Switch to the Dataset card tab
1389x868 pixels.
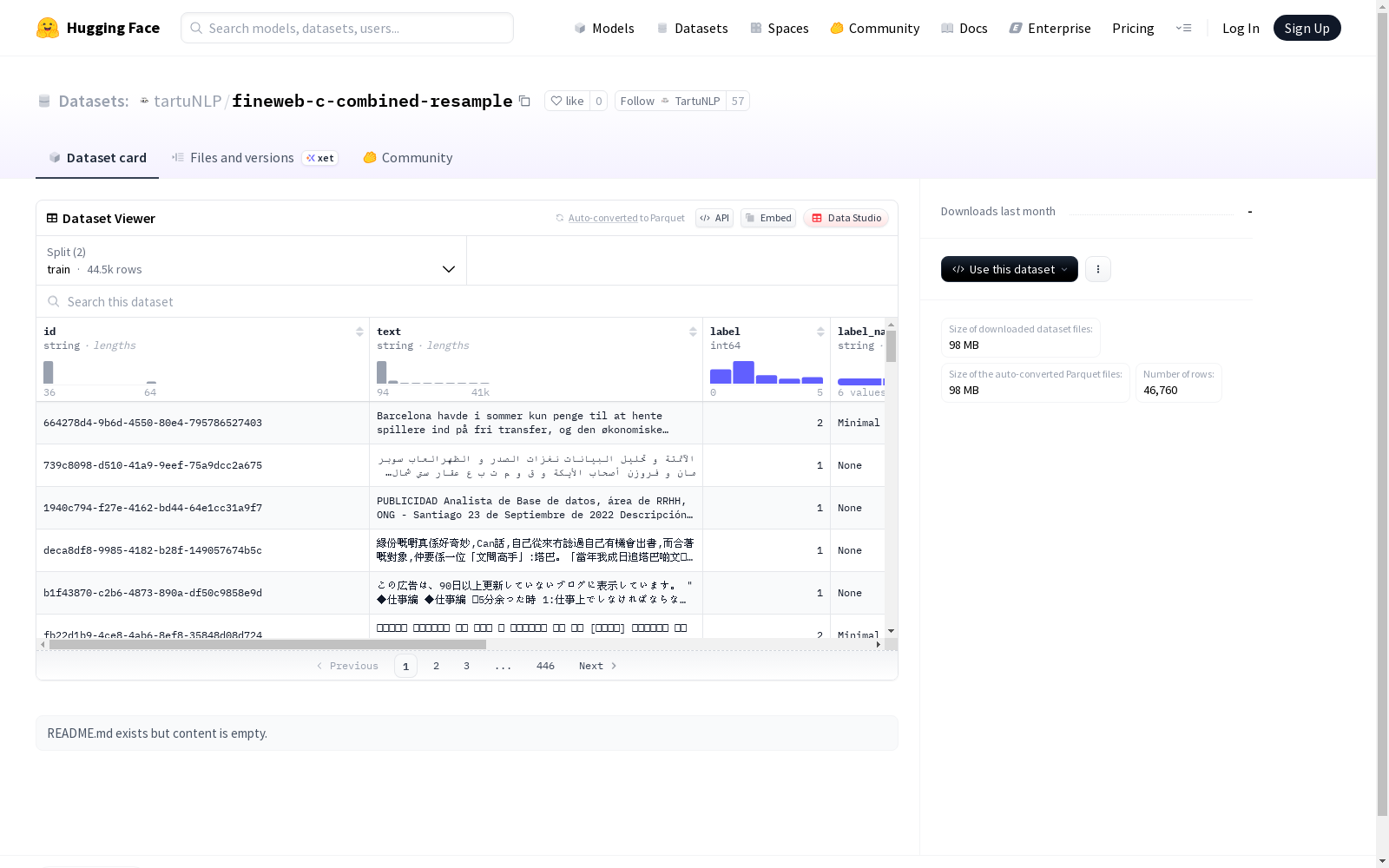click(97, 157)
